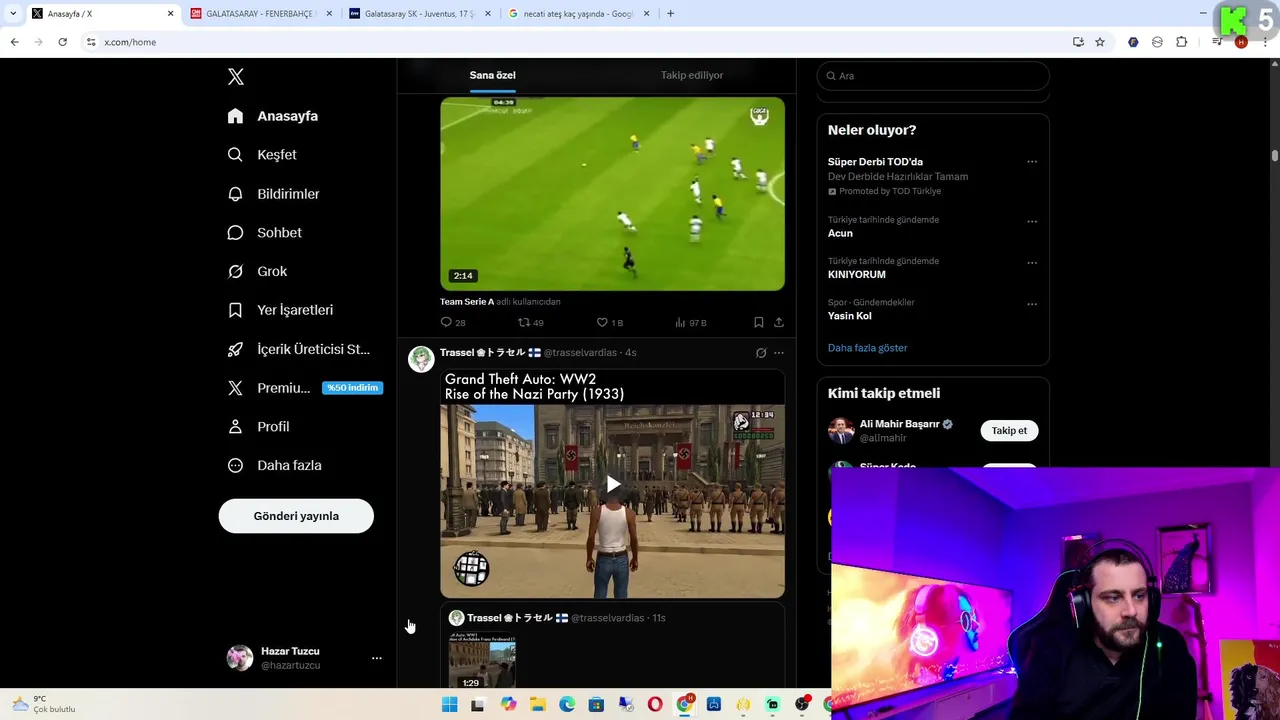Open options for Süper Derbi TOD'da trend

[x=1032, y=162]
